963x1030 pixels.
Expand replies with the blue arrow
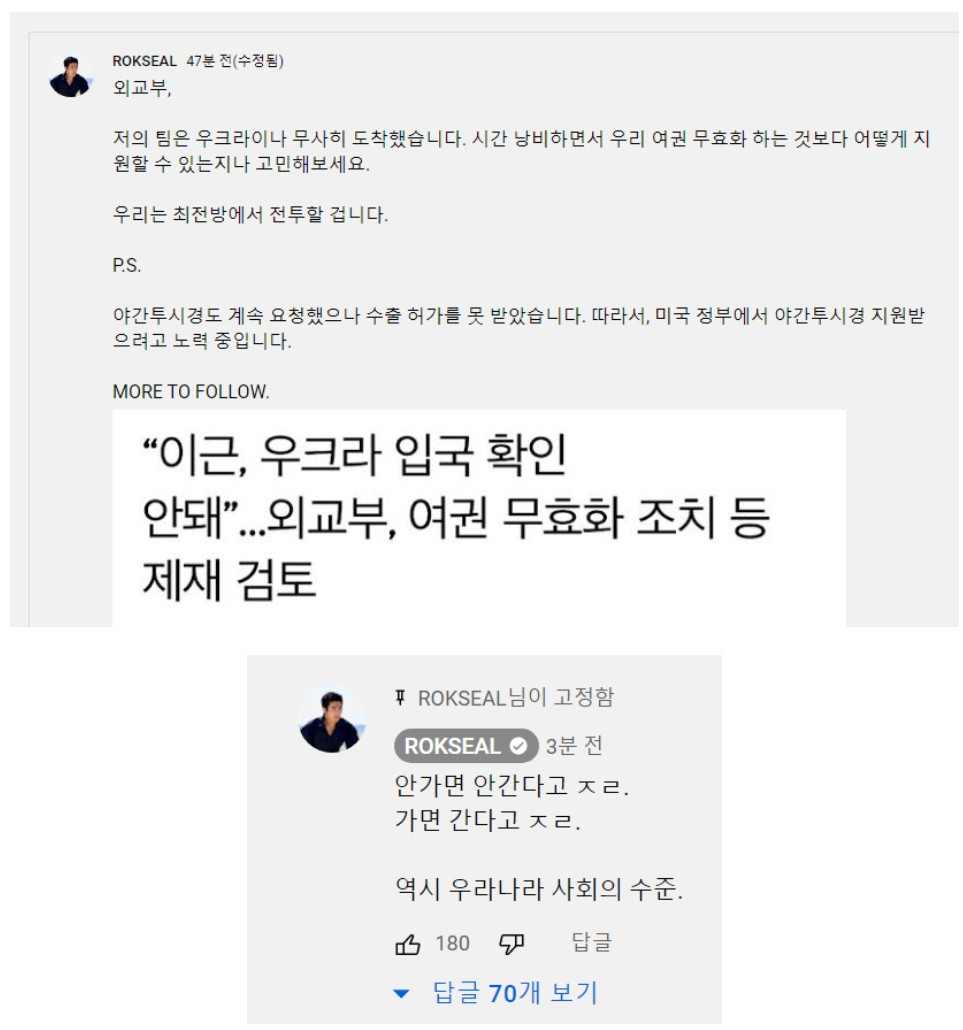coord(401,994)
